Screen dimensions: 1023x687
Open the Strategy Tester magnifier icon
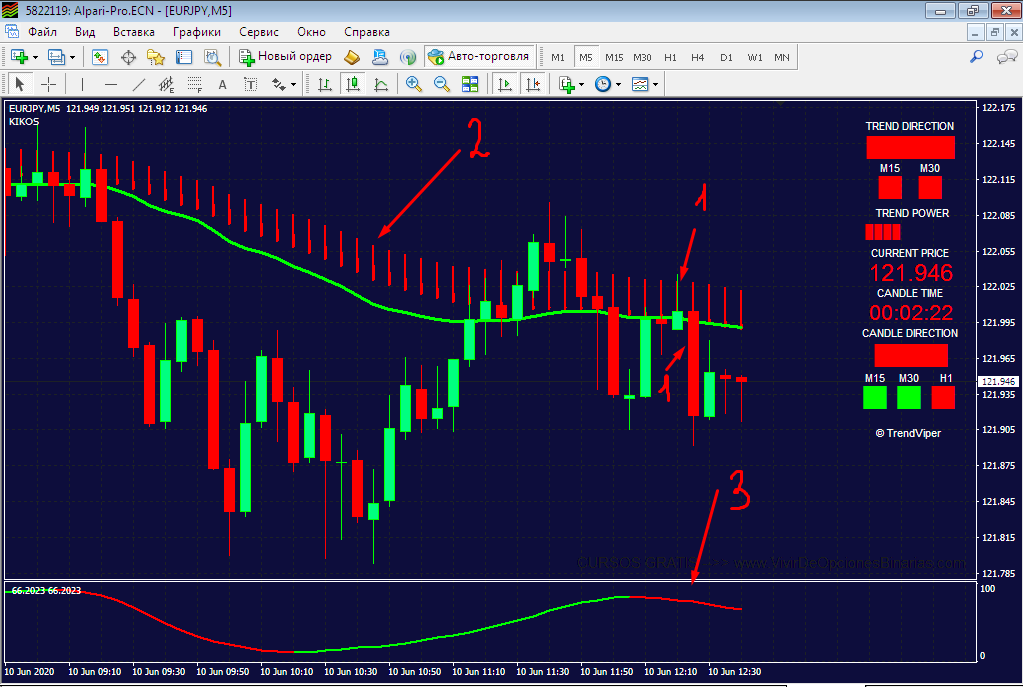[212, 57]
